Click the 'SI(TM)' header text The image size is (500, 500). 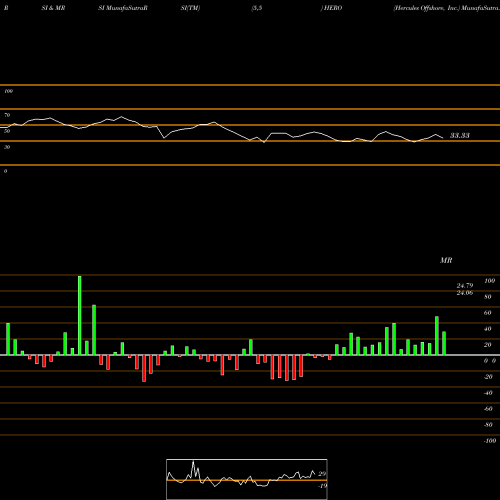click(x=190, y=8)
